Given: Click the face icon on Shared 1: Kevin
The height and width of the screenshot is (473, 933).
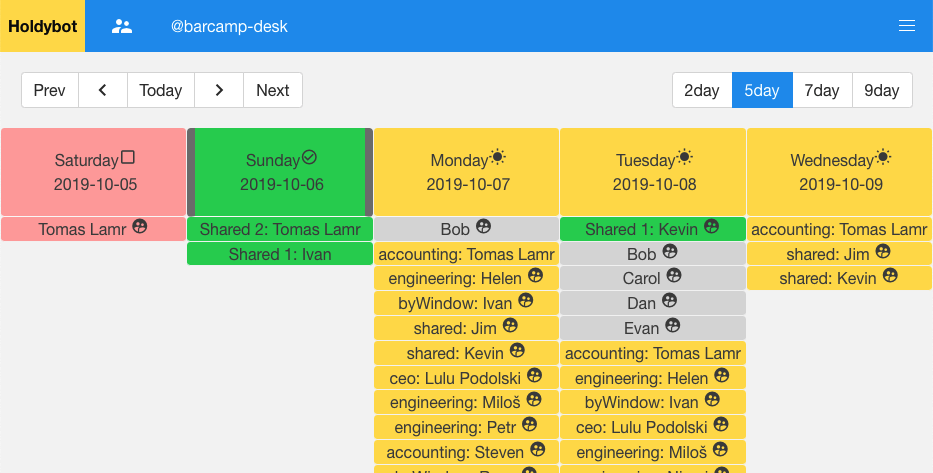Looking at the screenshot, I should pyautogui.click(x=711, y=227).
